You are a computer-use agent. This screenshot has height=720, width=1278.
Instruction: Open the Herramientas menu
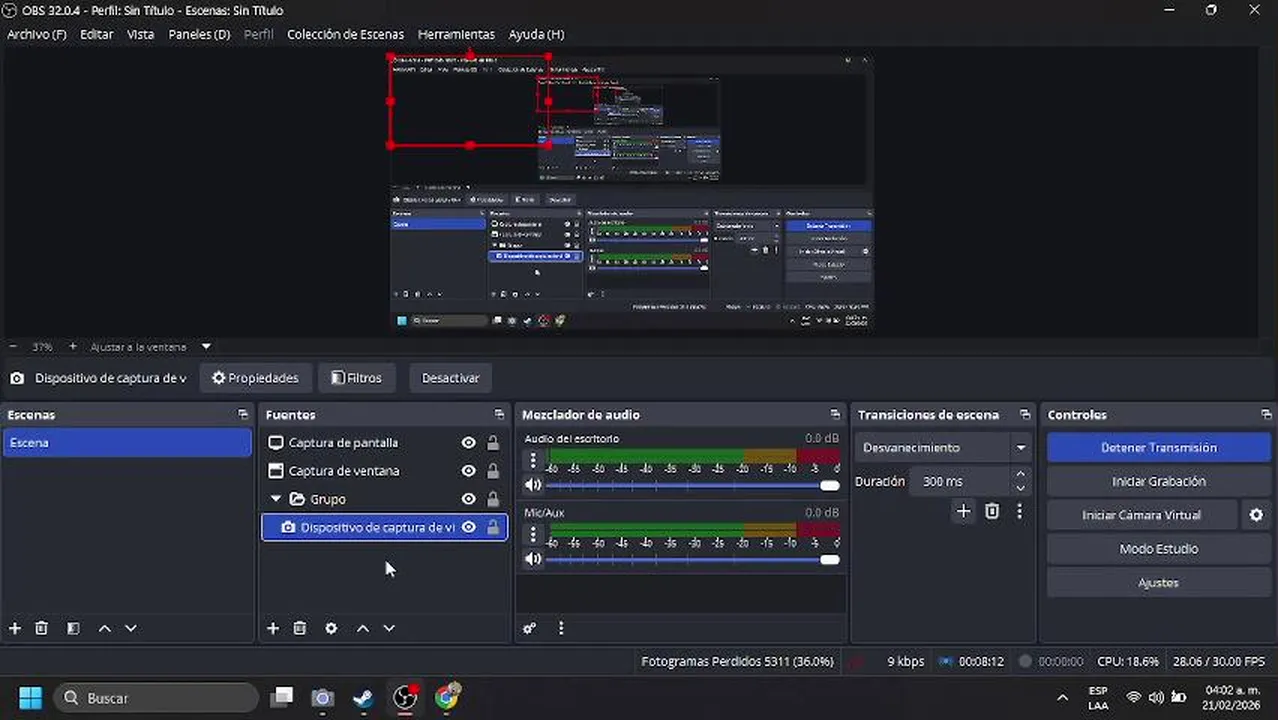[456, 34]
